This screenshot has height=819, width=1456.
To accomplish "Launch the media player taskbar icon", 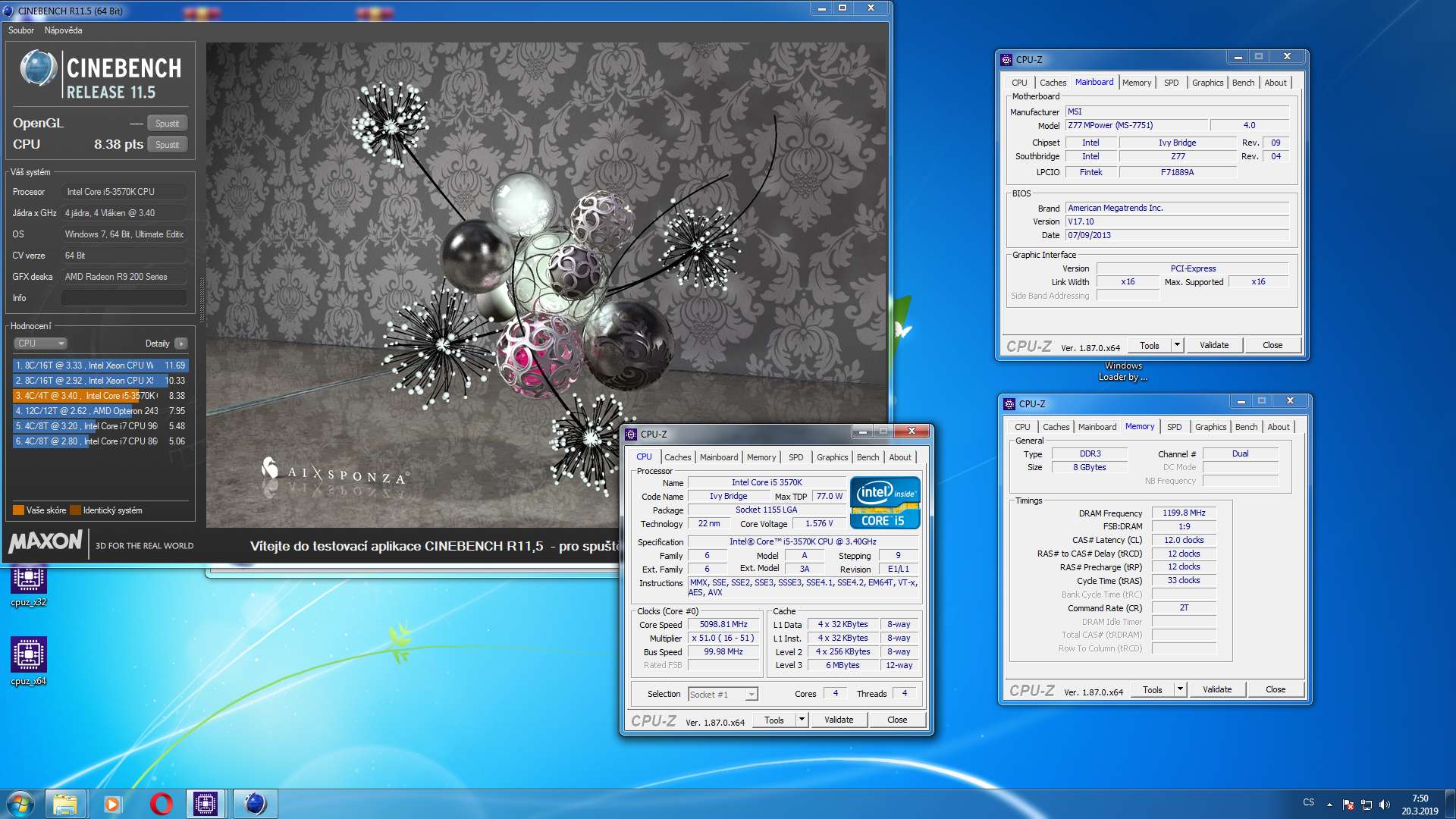I will point(112,804).
